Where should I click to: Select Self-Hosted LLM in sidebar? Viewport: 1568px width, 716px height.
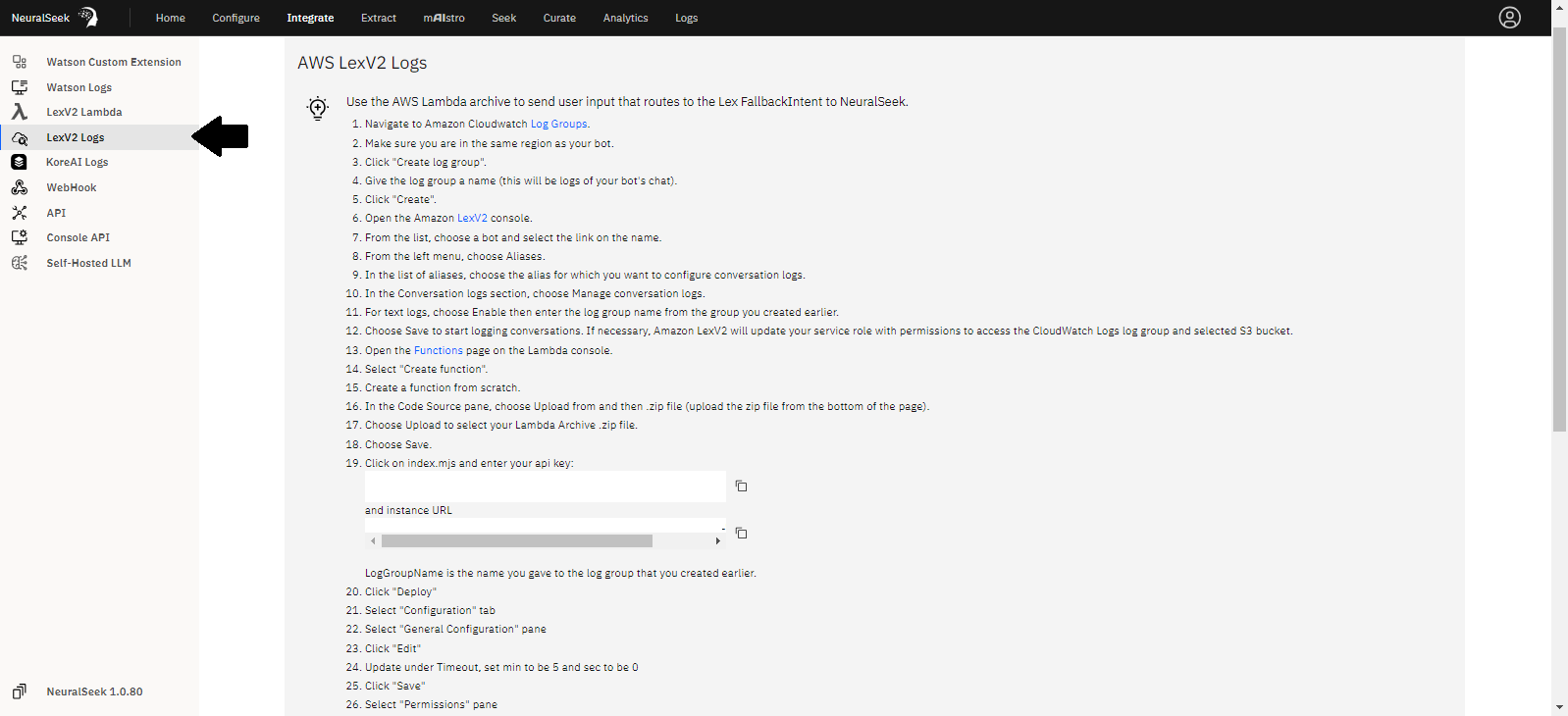89,263
